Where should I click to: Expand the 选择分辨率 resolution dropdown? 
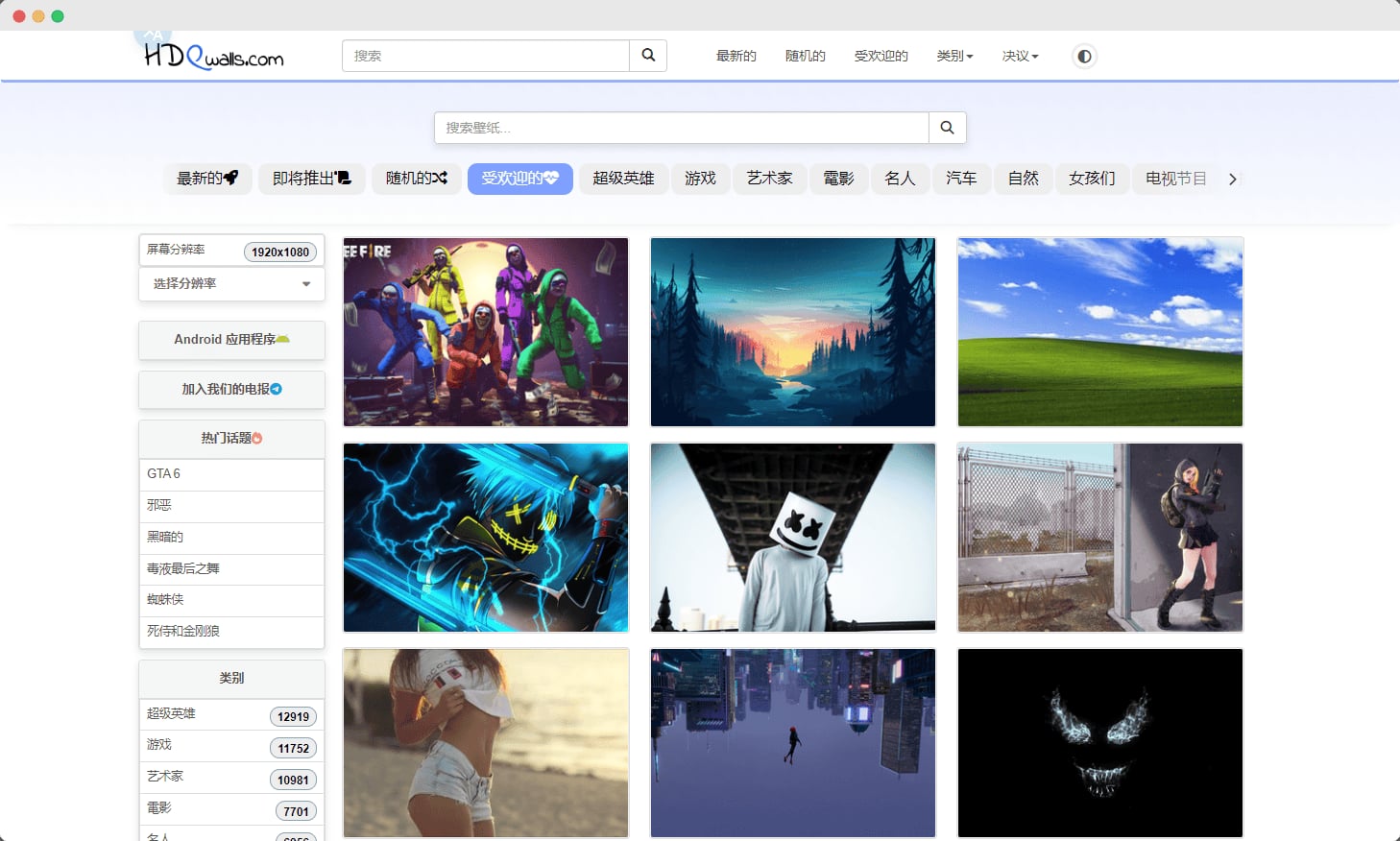231,284
